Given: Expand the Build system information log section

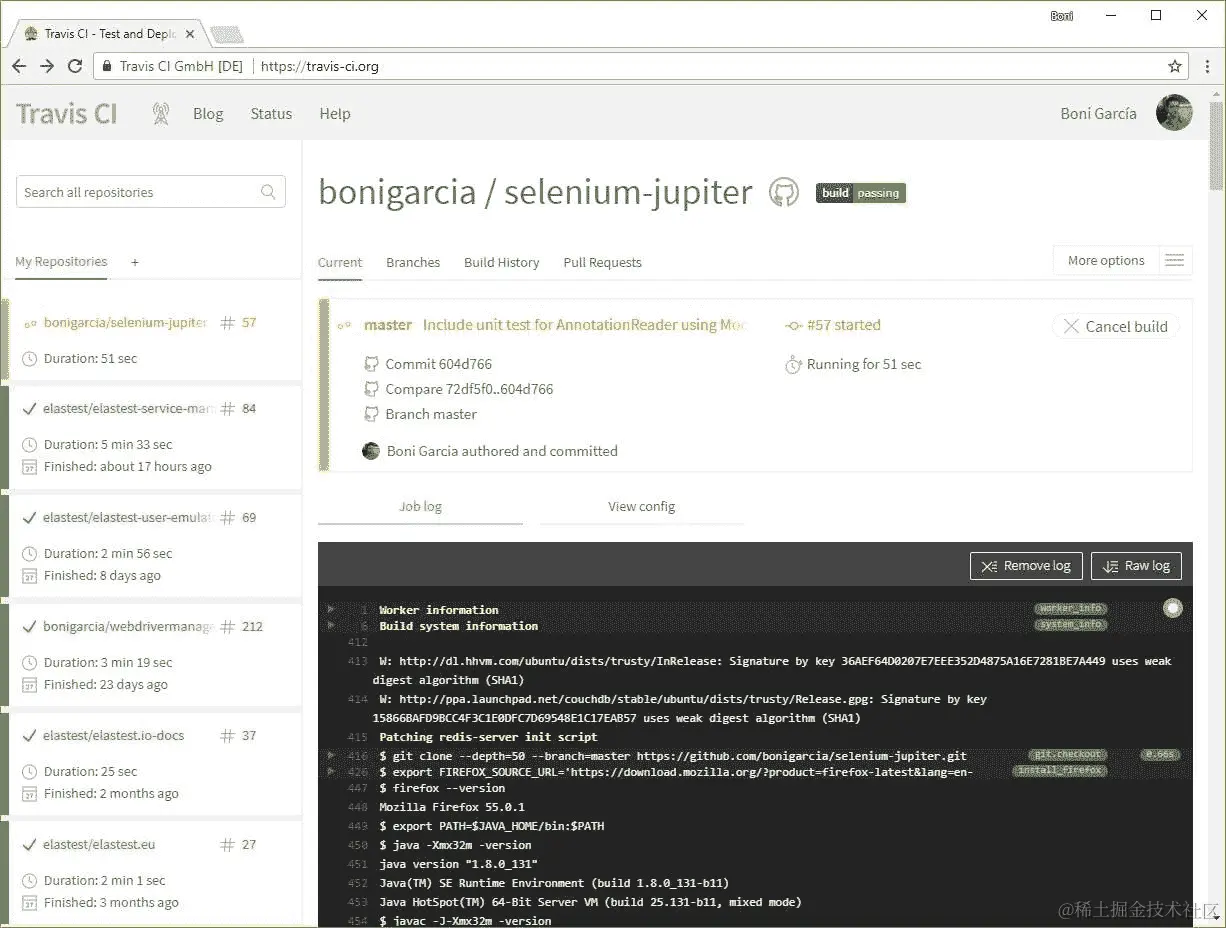Looking at the screenshot, I should pyautogui.click(x=331, y=625).
